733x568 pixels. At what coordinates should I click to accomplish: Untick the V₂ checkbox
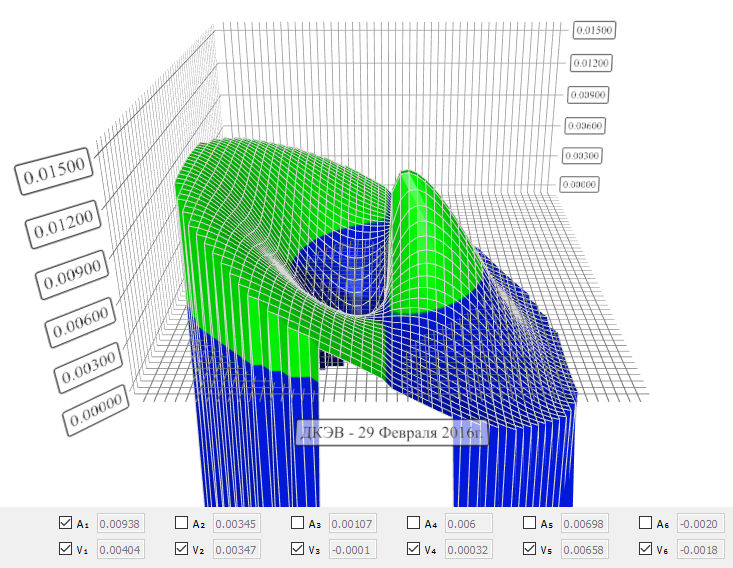(x=182, y=548)
